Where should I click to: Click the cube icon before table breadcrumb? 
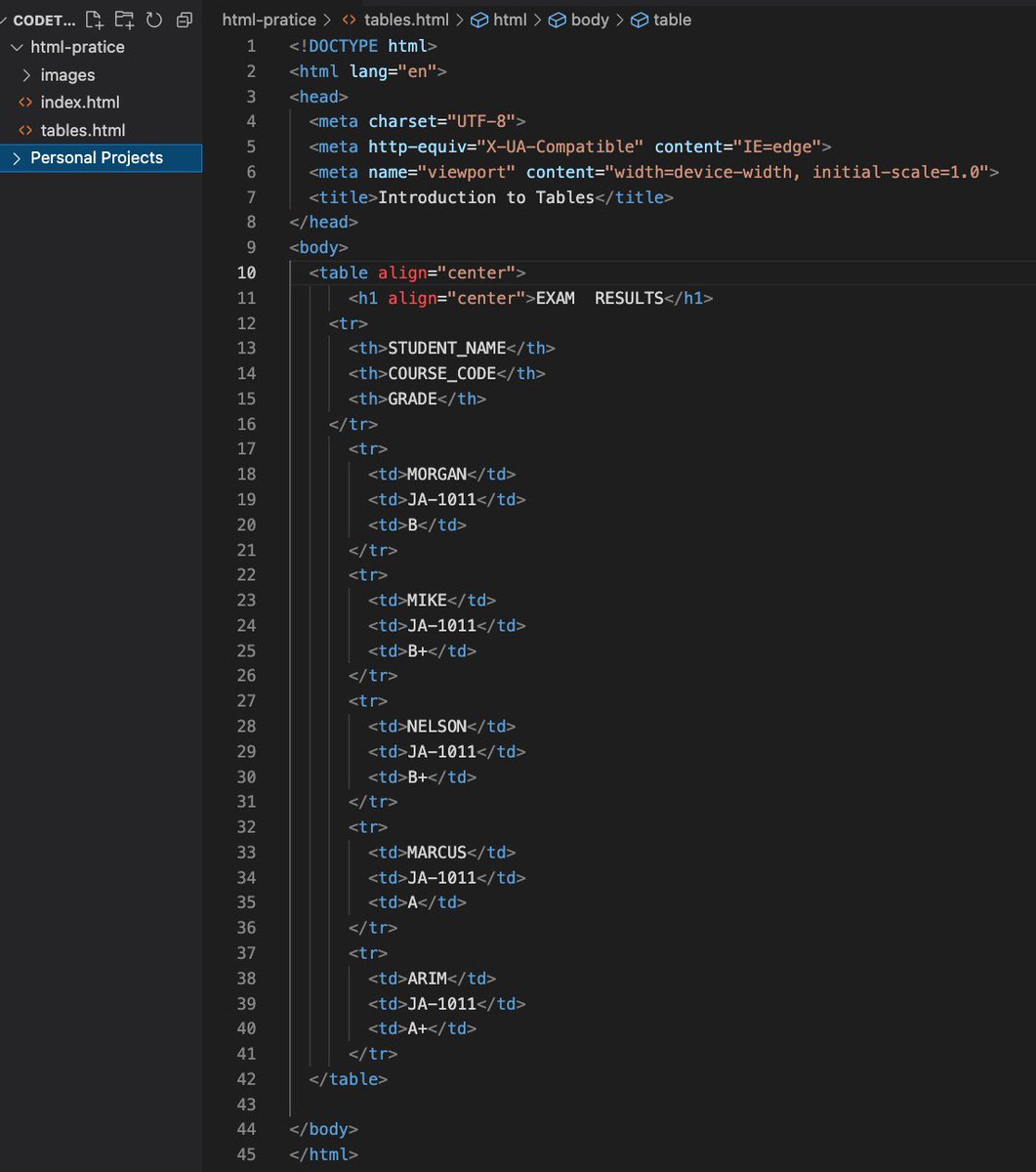(640, 20)
